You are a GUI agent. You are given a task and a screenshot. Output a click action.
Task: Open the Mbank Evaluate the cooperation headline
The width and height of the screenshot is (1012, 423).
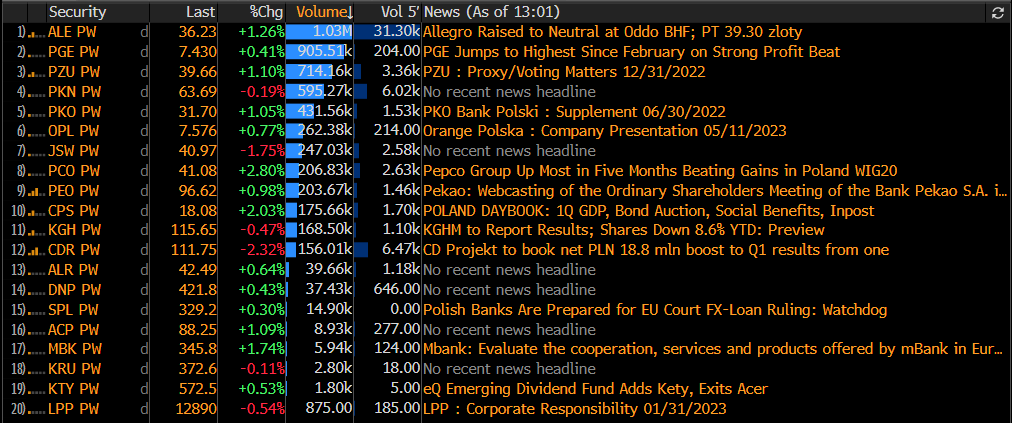[x=714, y=350]
